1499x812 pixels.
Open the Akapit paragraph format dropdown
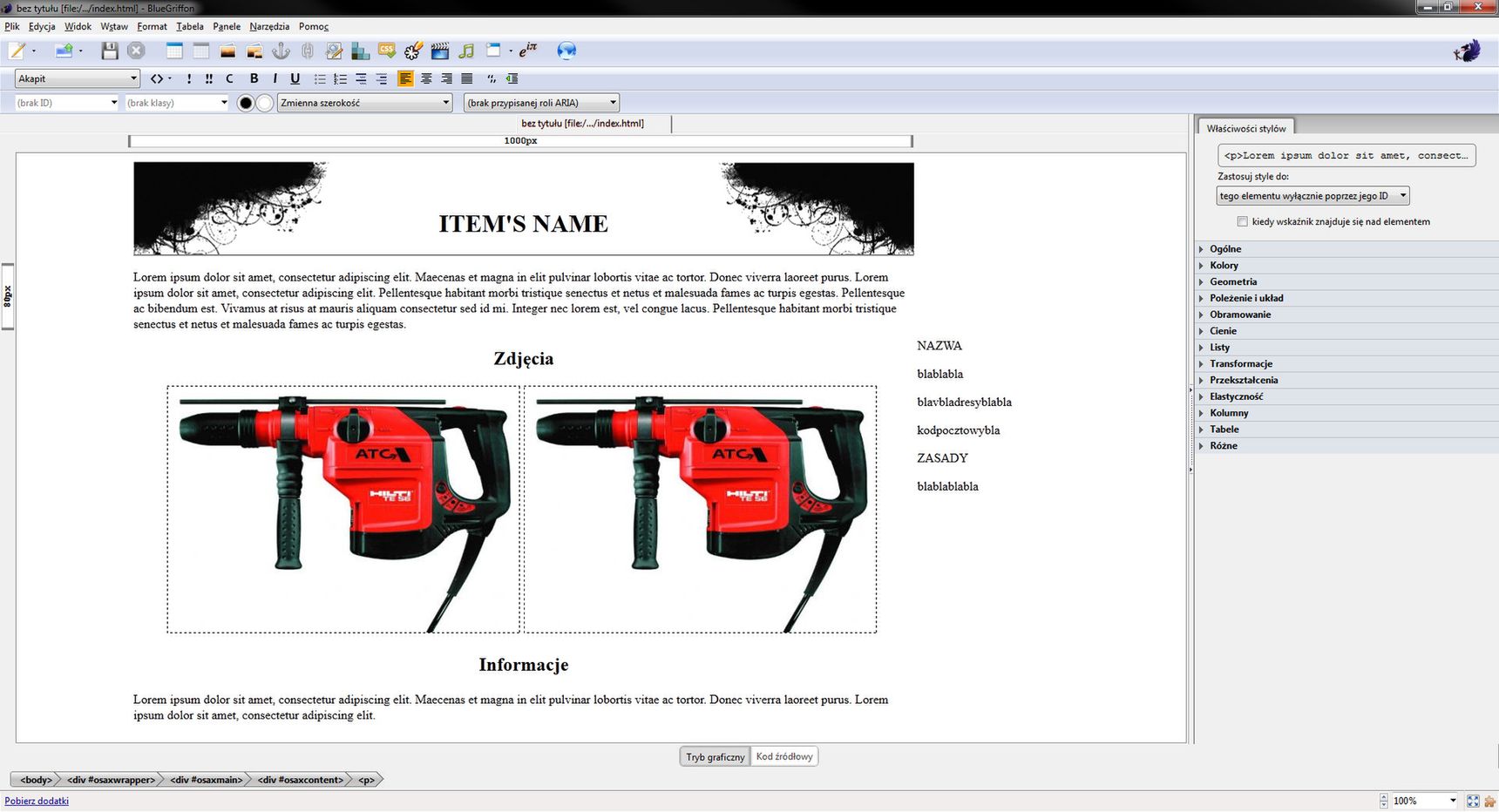click(78, 78)
